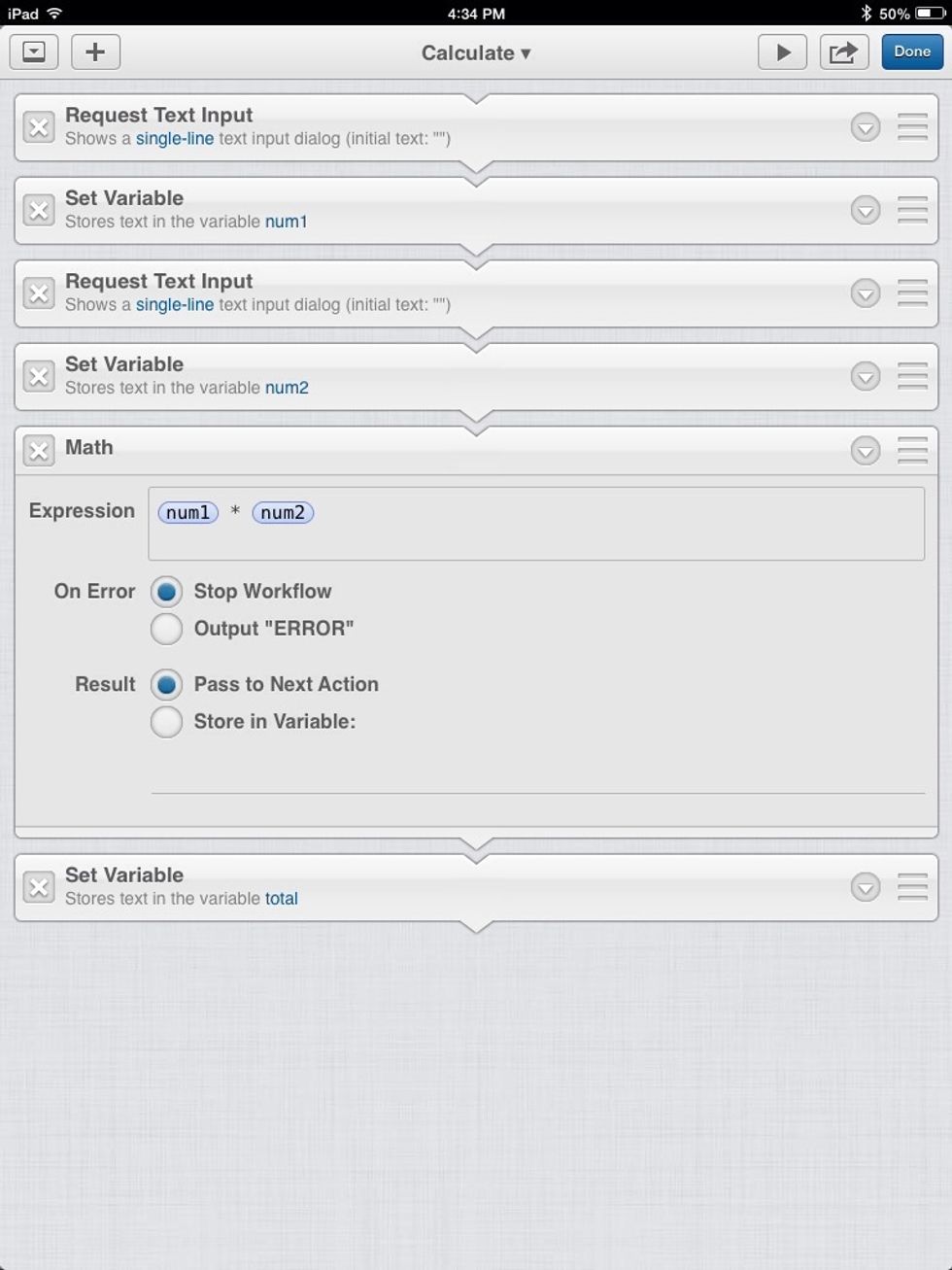
Task: Collapse the Math action disclosure arrow
Action: point(865,451)
